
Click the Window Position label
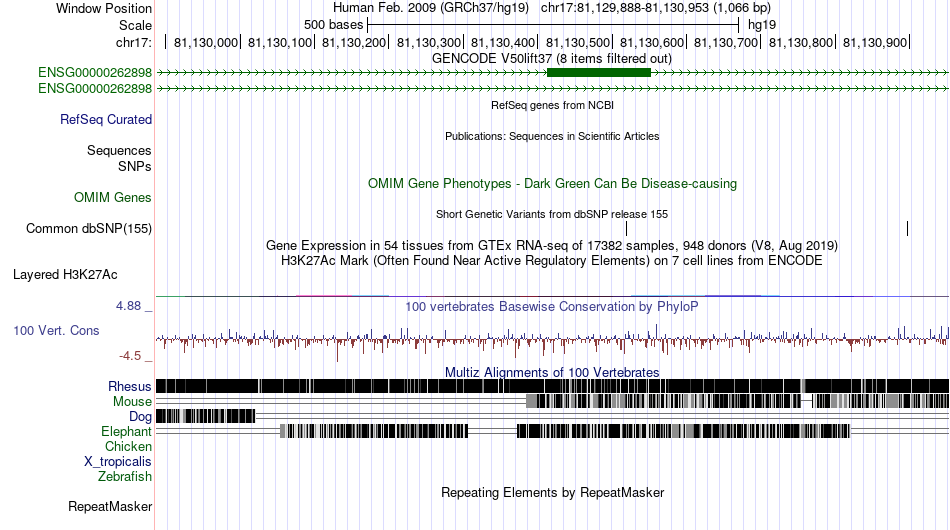[104, 8]
